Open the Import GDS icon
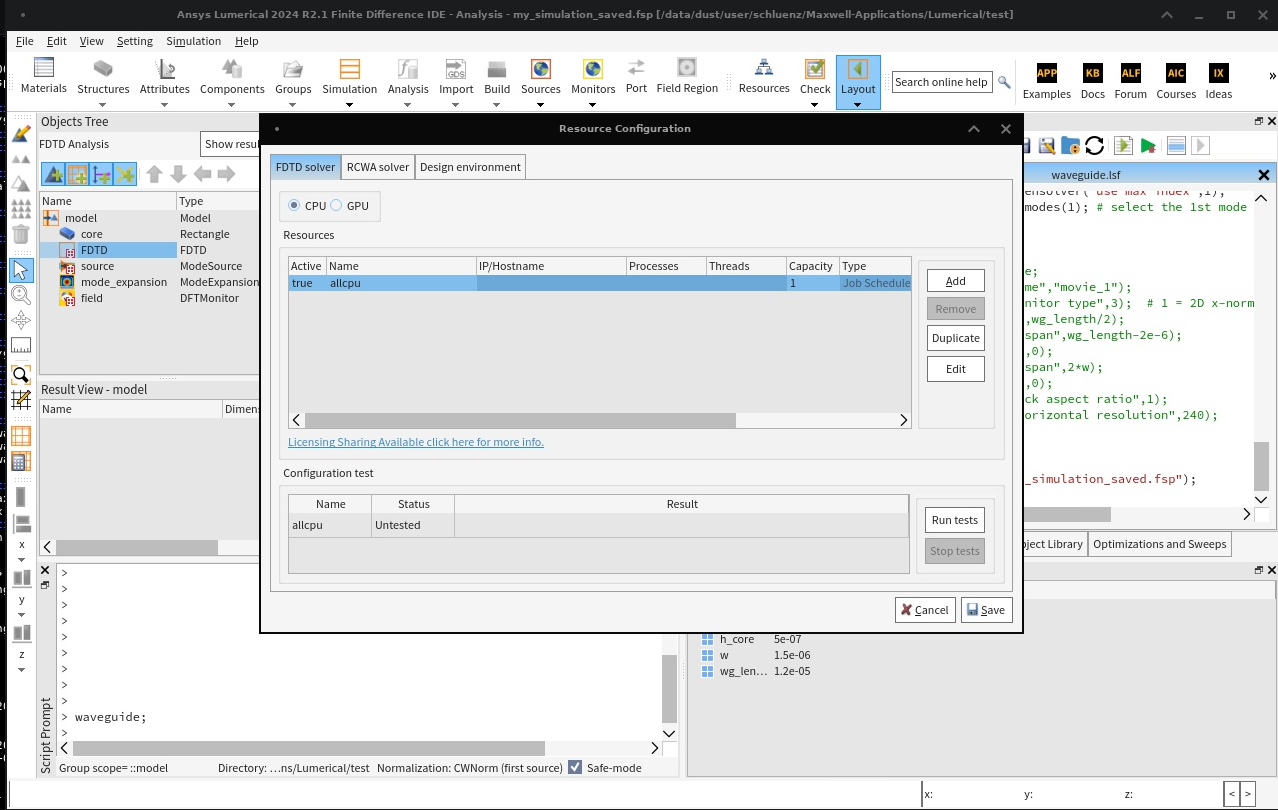The image size is (1278, 810). point(456,69)
